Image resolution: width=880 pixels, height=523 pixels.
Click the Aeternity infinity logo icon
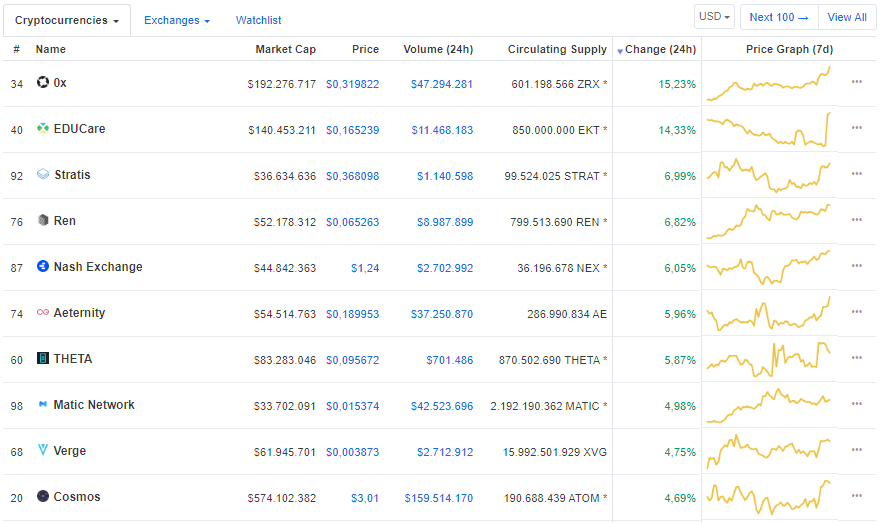pyautogui.click(x=43, y=313)
